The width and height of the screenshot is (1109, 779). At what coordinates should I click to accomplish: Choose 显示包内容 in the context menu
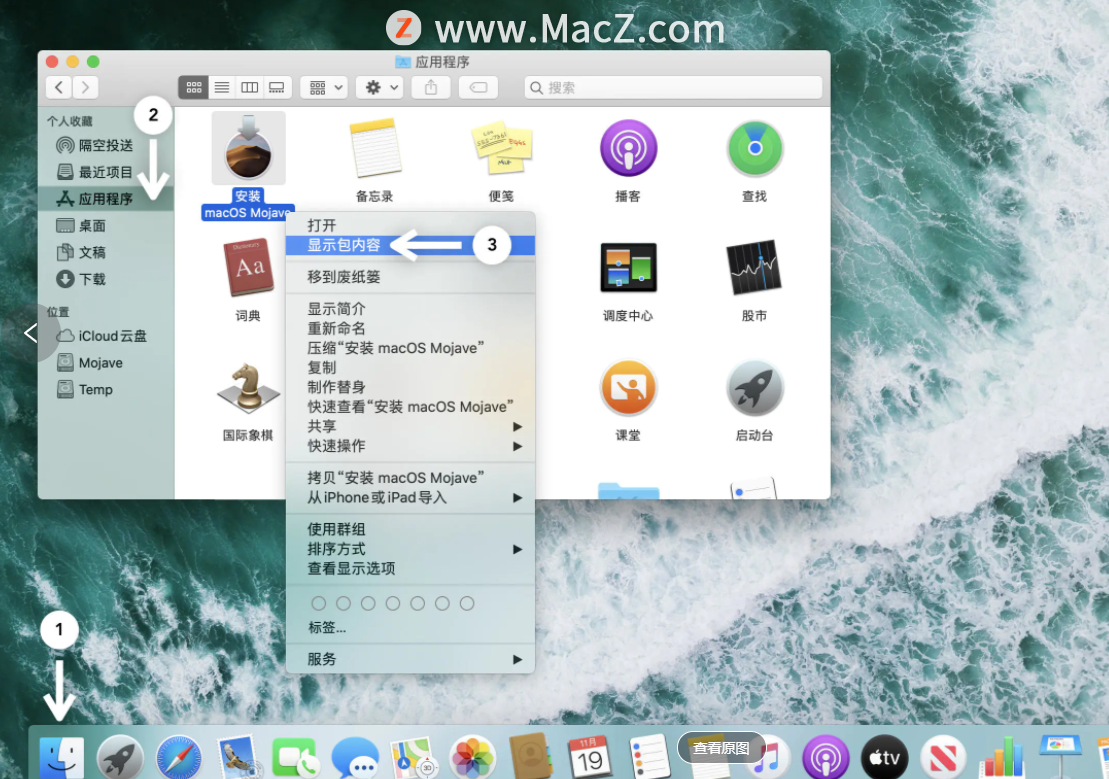[410, 245]
